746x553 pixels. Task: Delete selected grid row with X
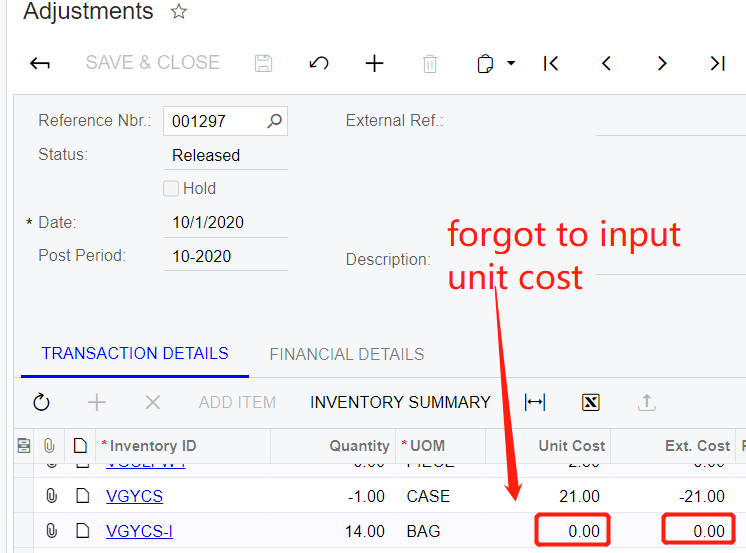(153, 403)
